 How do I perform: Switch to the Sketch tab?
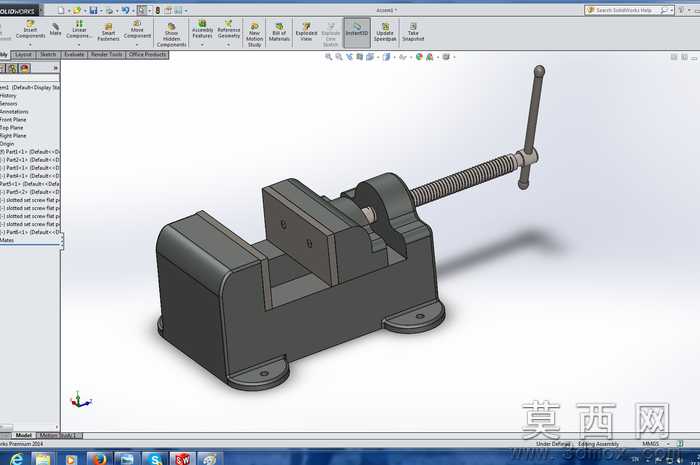point(48,54)
